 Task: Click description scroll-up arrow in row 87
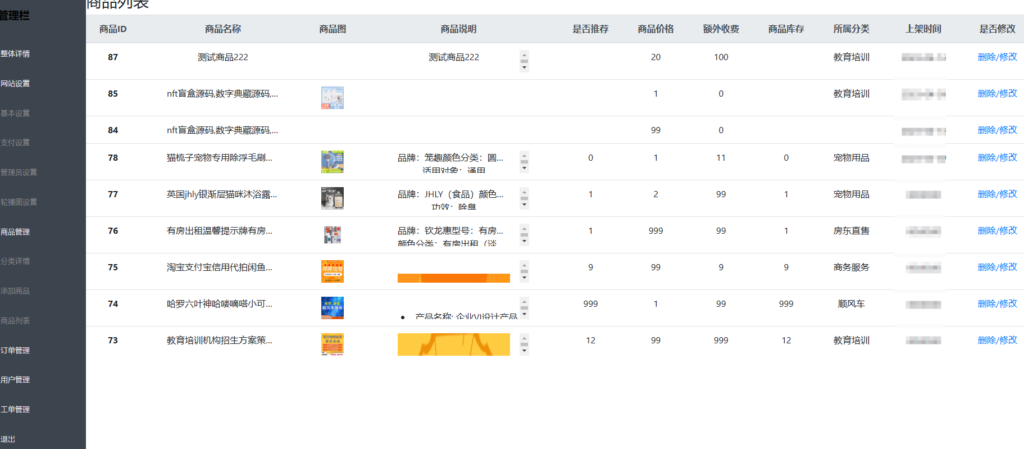click(x=524, y=55)
